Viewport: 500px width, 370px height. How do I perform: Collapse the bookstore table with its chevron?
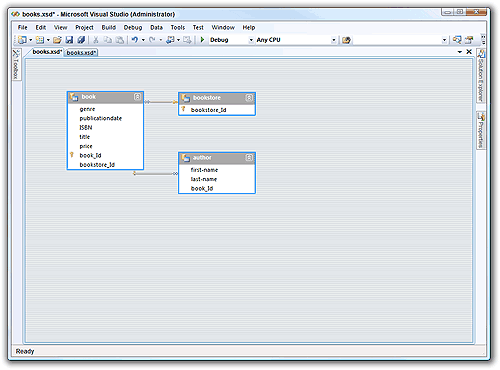[x=249, y=98]
